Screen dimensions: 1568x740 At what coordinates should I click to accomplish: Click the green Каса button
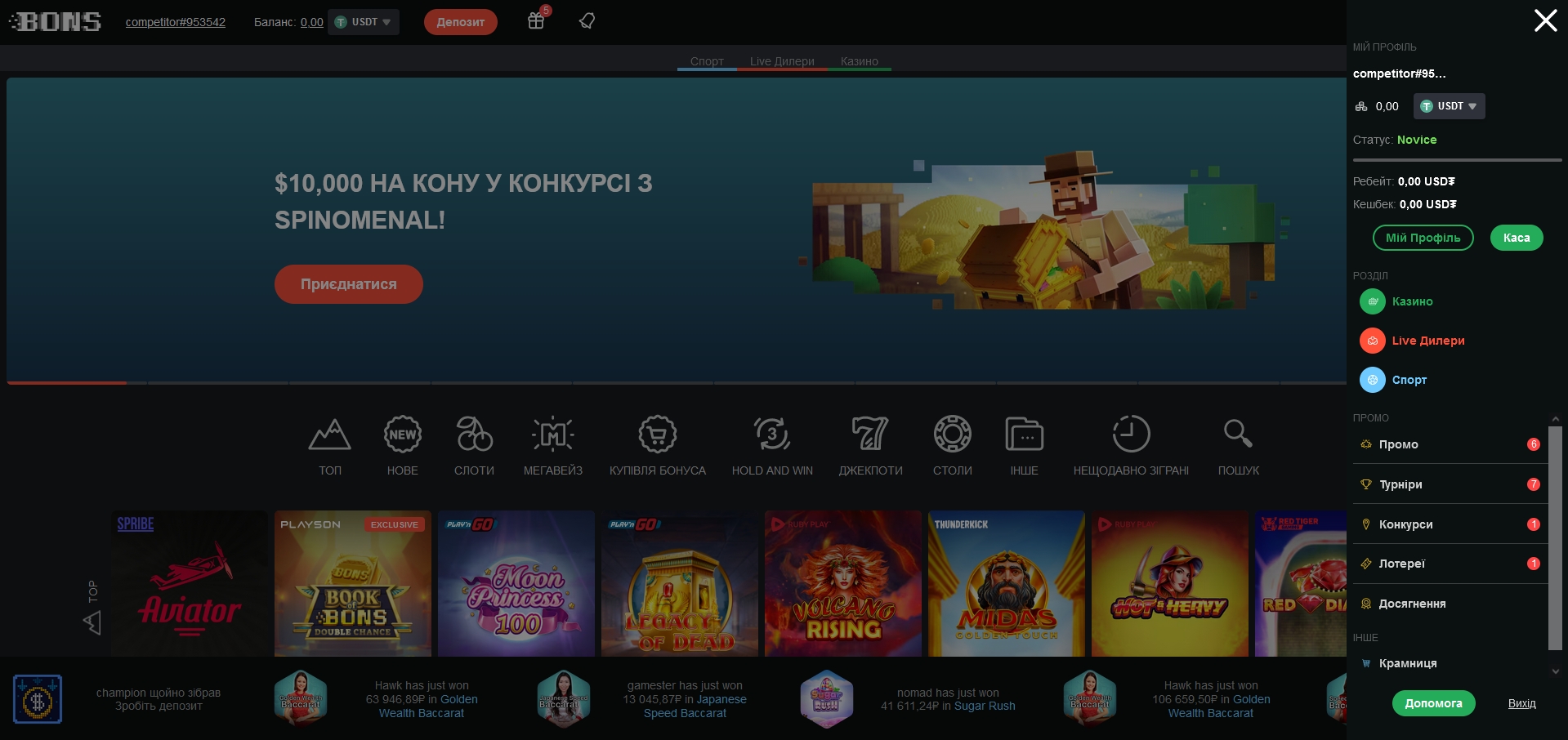tap(1516, 238)
